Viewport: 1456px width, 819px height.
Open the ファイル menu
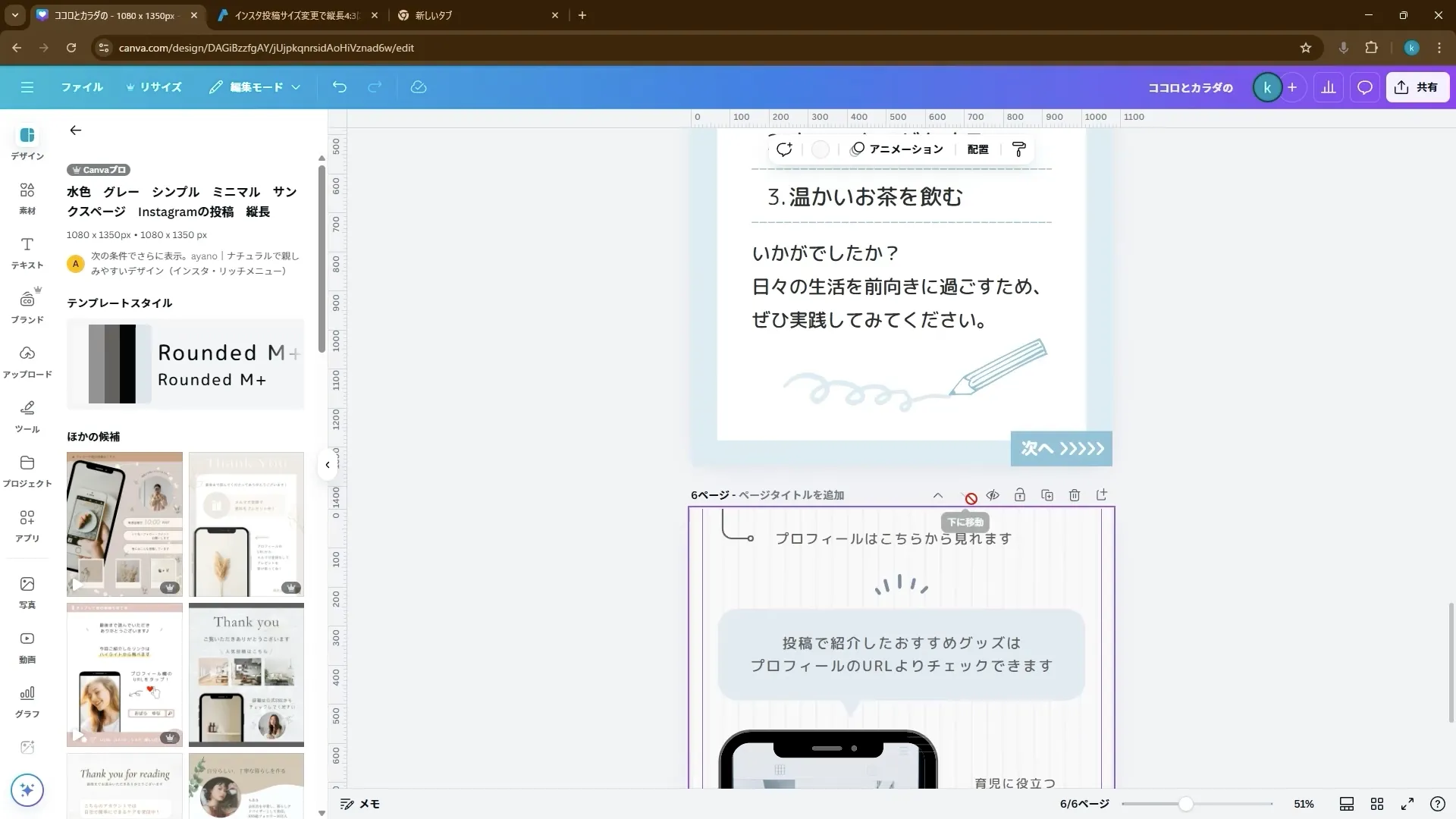(x=82, y=87)
